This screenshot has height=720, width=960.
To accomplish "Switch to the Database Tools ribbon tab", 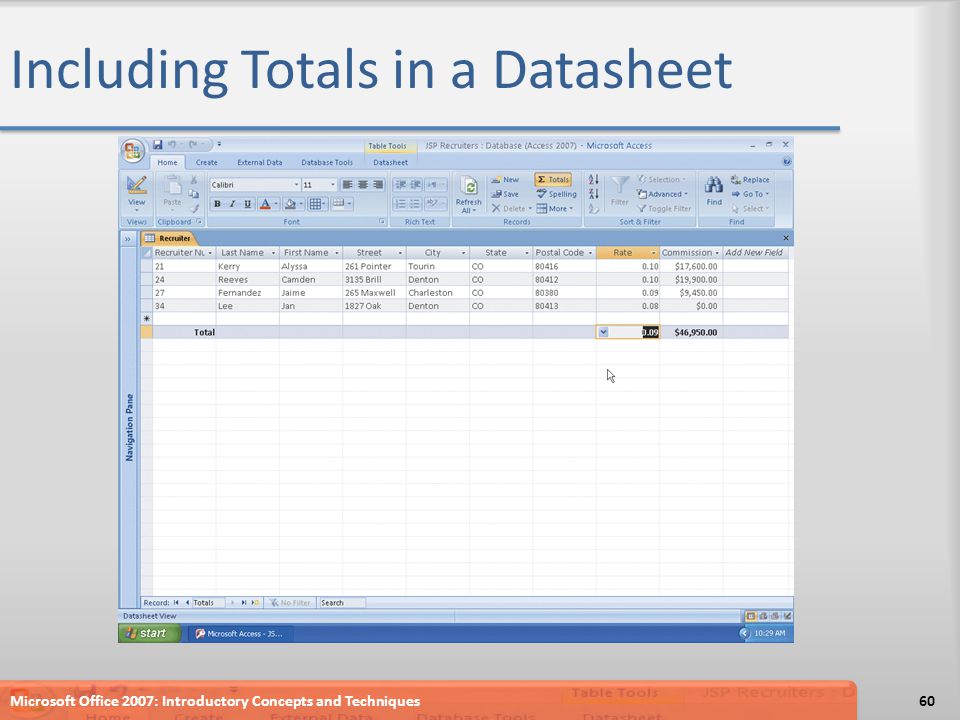I will pos(327,163).
